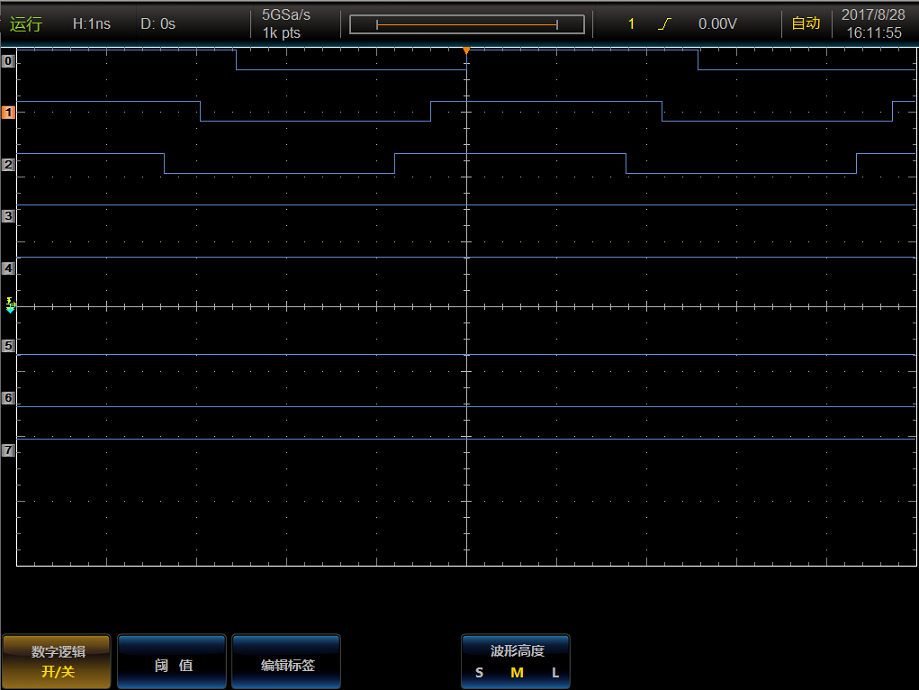
Task: Open the threshold (阈值) menu button
Action: (x=172, y=661)
